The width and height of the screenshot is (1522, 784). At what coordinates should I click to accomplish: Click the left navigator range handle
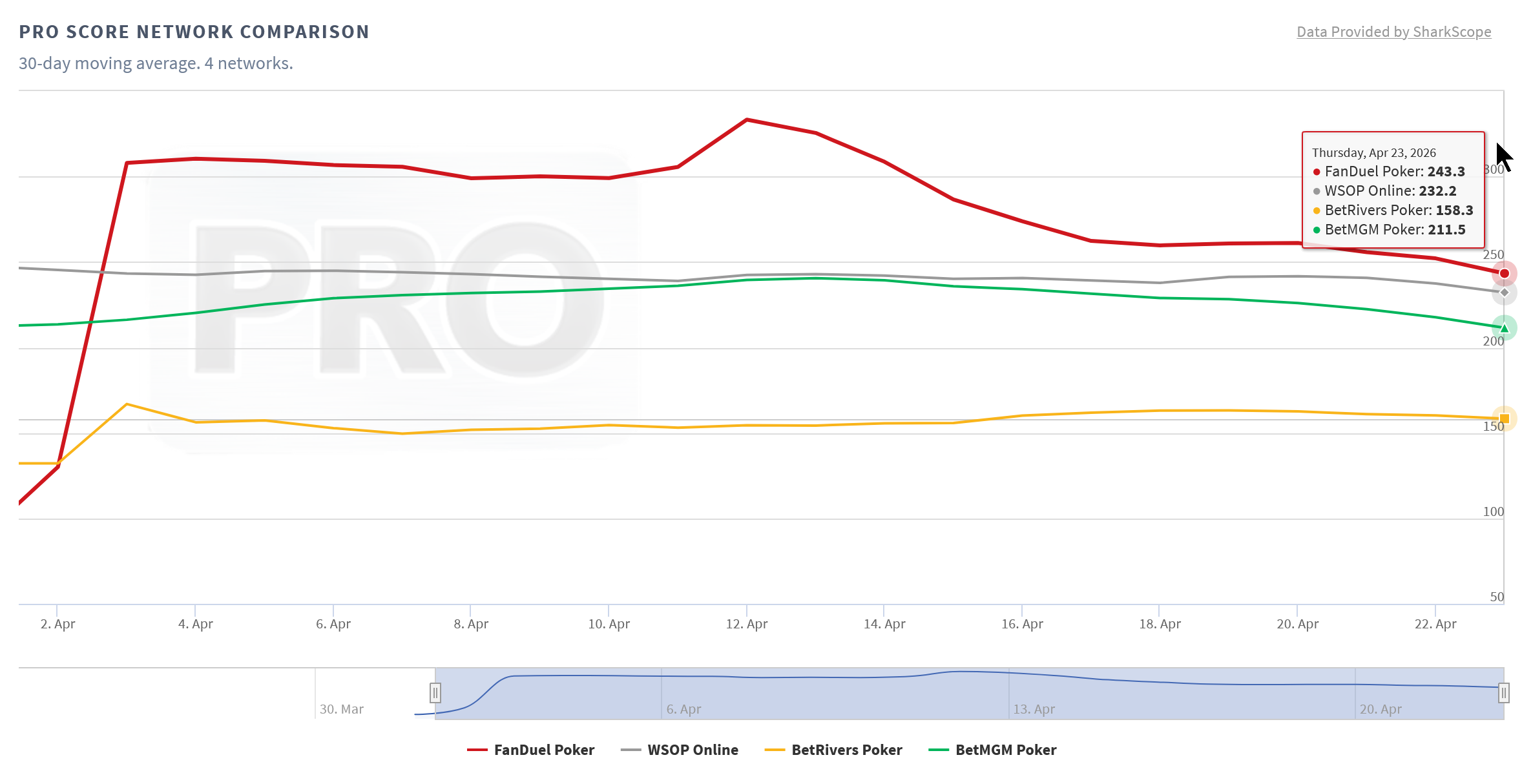click(435, 693)
